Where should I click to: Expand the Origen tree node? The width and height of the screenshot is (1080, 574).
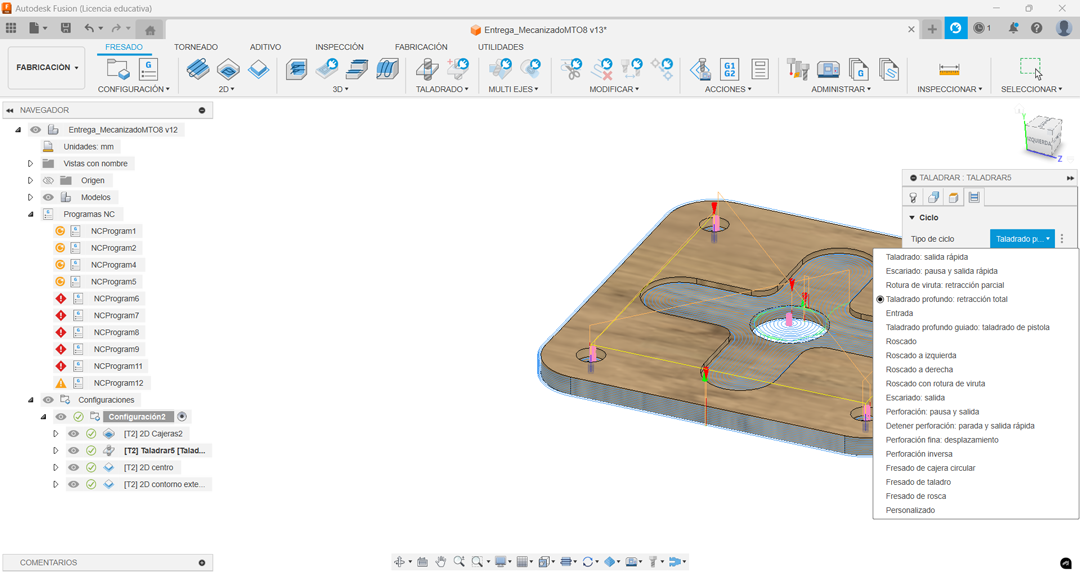30,181
